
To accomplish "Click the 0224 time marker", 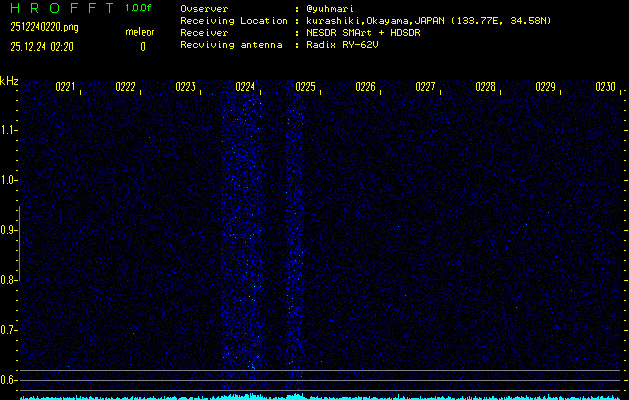I will (x=245, y=87).
